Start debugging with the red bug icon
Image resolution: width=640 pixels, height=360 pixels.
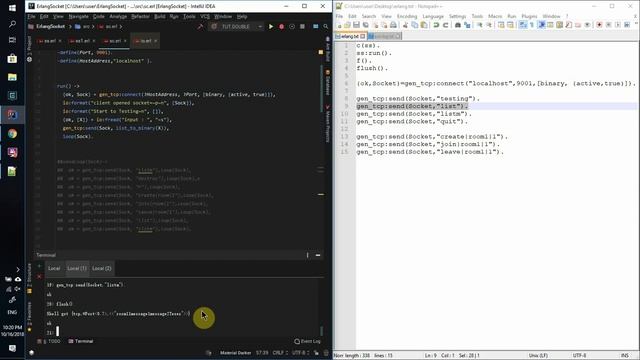(281, 27)
